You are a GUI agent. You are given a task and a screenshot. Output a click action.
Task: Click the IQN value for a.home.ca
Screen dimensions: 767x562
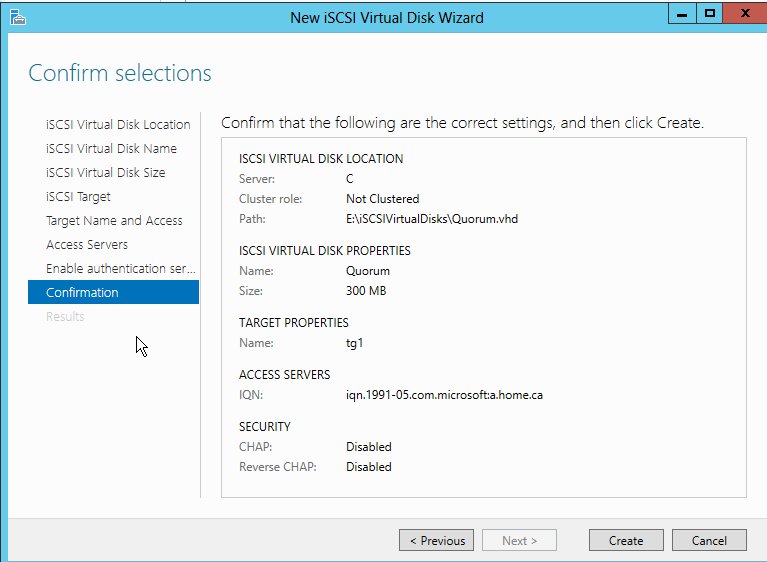pos(444,395)
